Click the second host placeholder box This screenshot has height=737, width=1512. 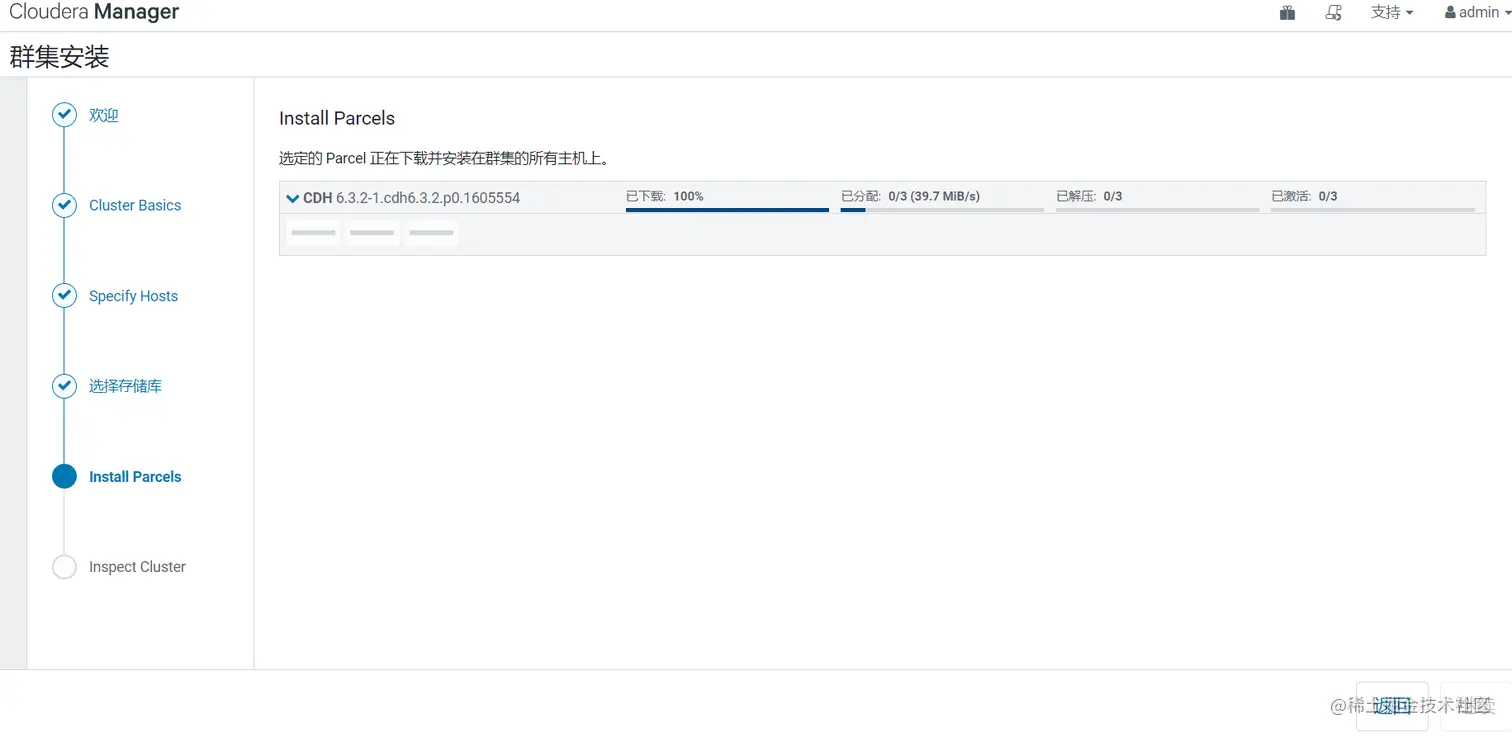372,233
